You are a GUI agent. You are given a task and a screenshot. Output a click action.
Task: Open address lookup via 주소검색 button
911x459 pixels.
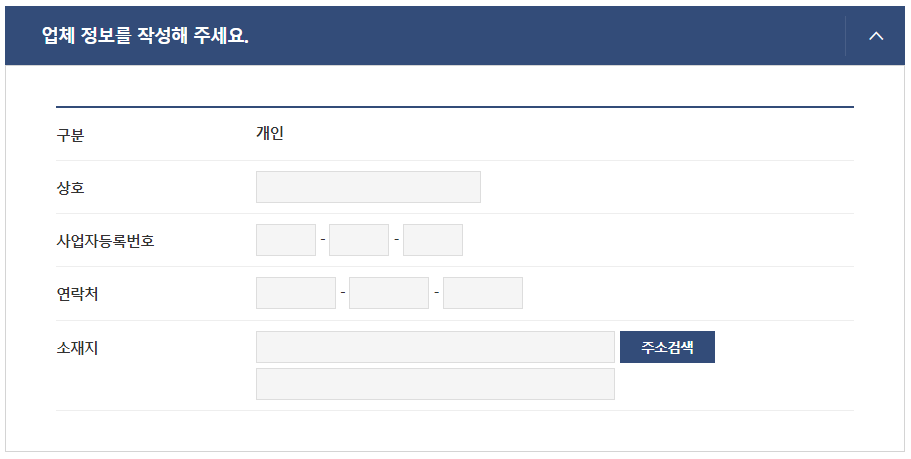[x=668, y=347]
